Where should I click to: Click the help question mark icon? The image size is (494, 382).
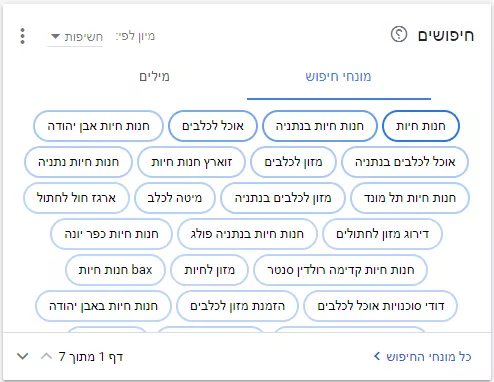click(x=399, y=34)
